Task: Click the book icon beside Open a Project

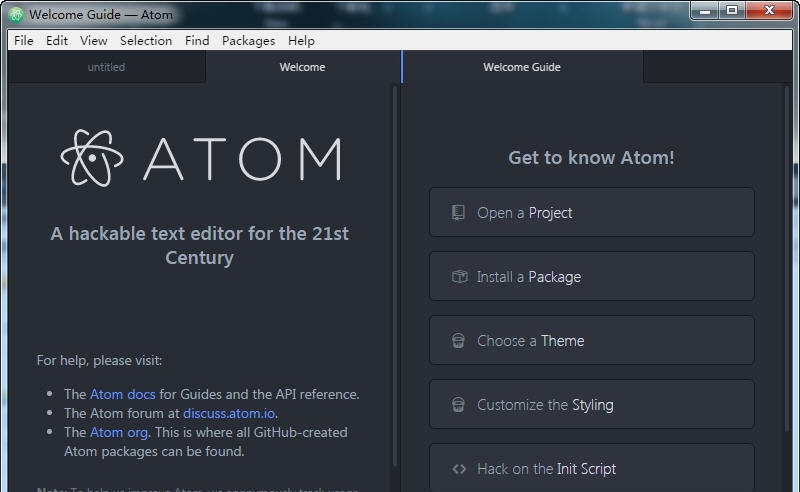Action: click(x=458, y=212)
